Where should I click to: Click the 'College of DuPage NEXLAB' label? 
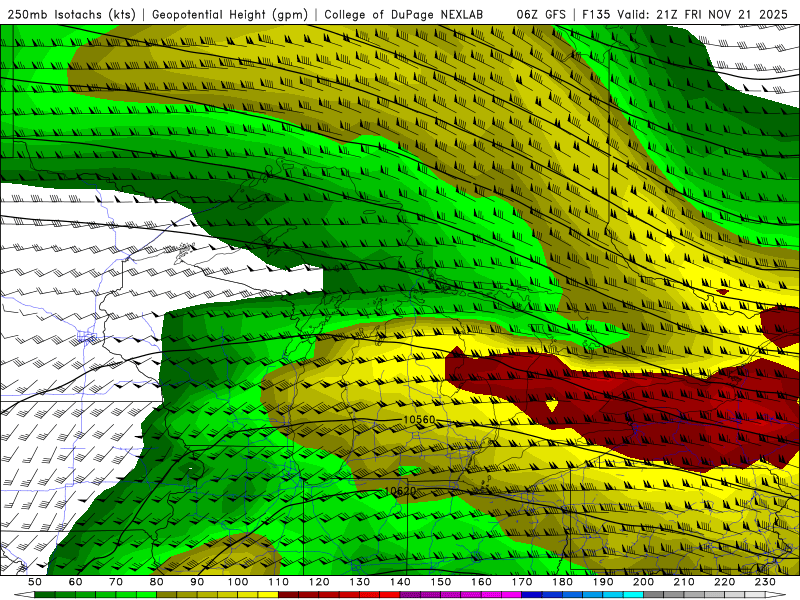click(403, 14)
